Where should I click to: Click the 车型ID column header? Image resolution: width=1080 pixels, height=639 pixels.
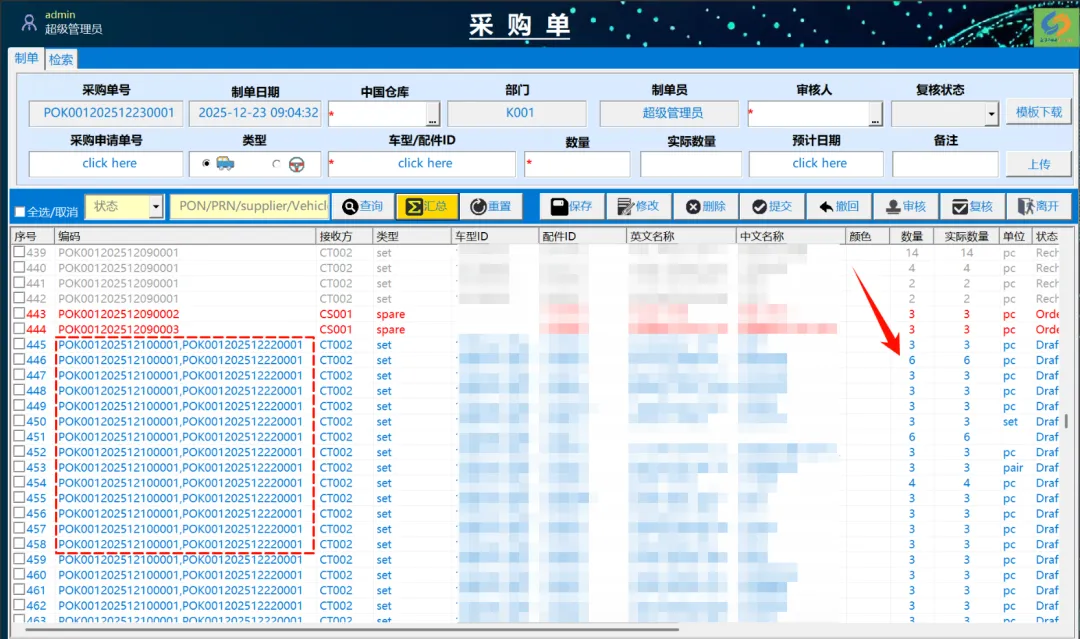495,236
